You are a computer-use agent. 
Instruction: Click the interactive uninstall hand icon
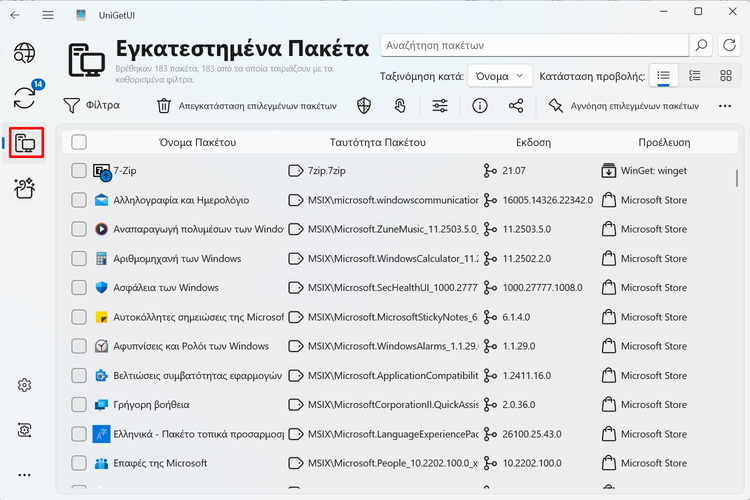400,106
